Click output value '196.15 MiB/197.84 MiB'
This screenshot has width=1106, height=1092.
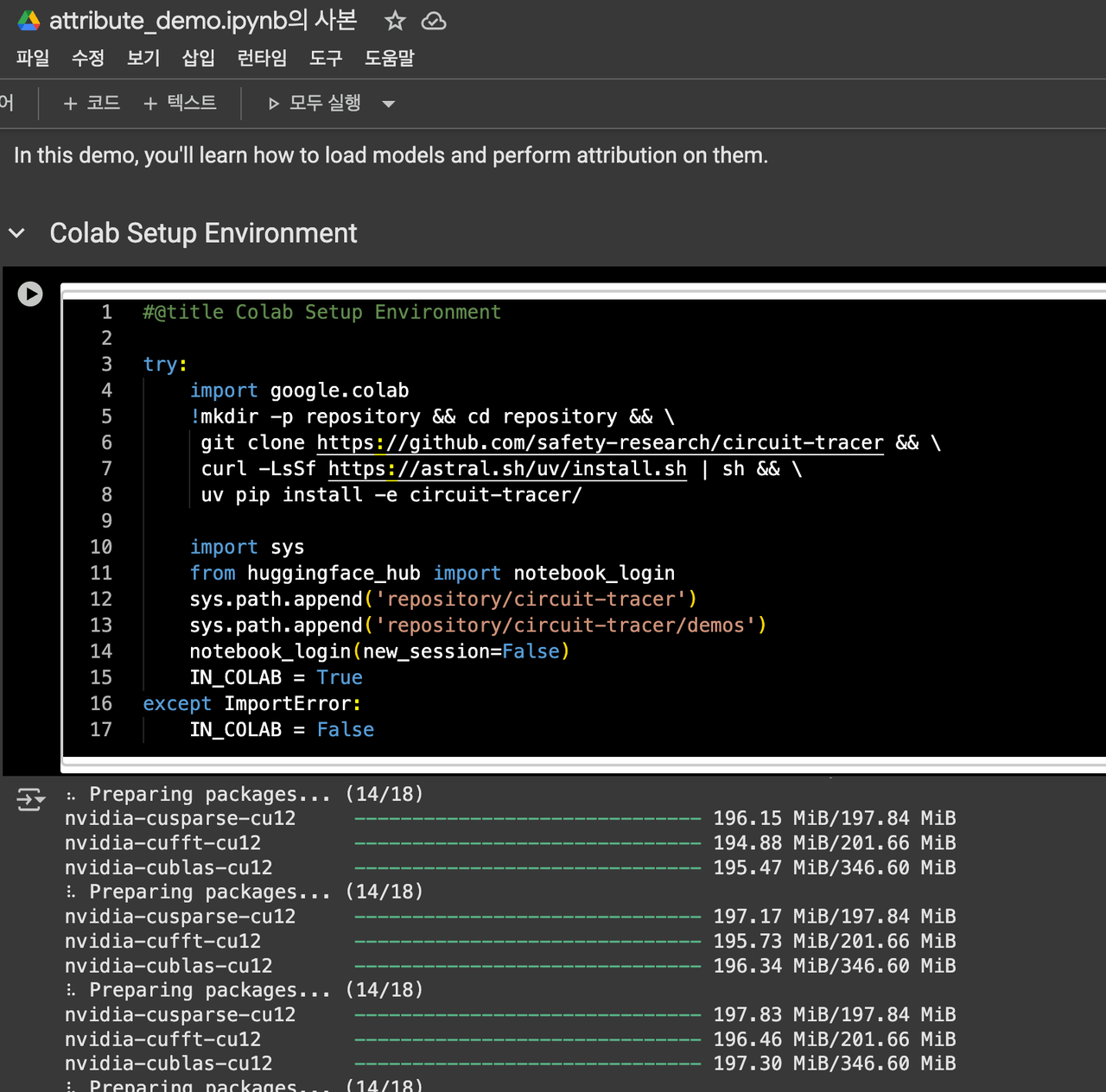point(834,818)
